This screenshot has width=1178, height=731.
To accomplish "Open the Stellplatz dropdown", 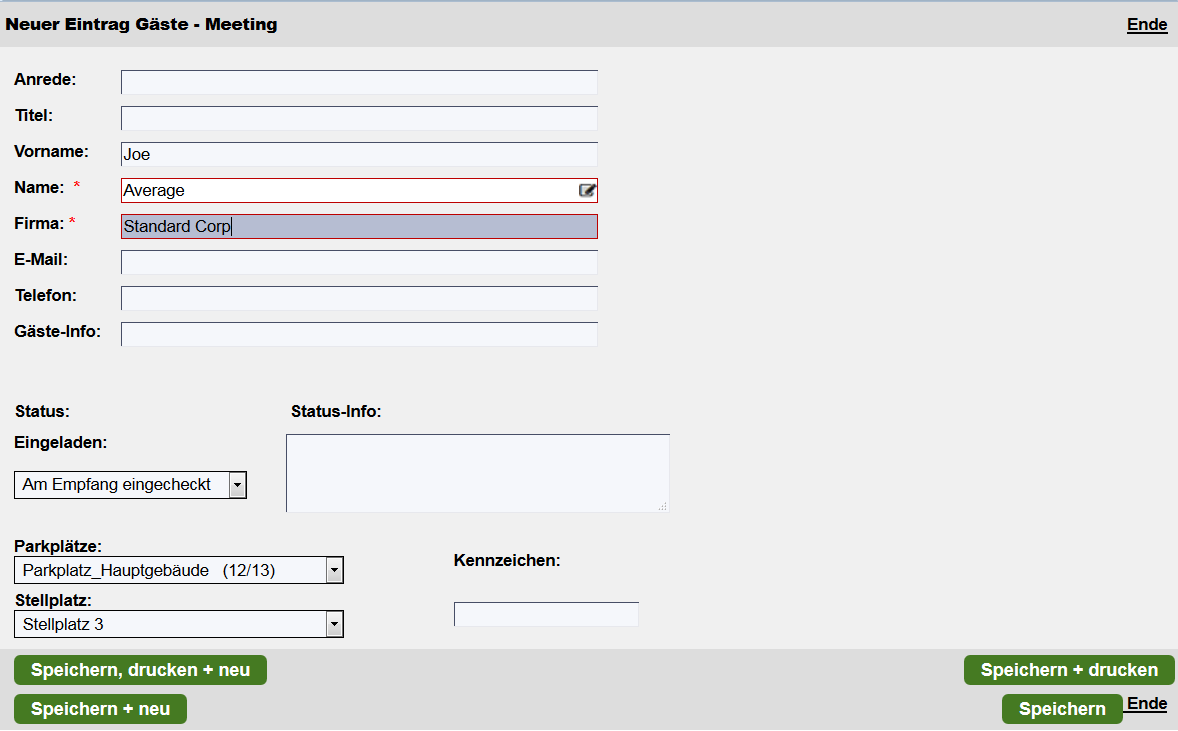I will [x=179, y=624].
